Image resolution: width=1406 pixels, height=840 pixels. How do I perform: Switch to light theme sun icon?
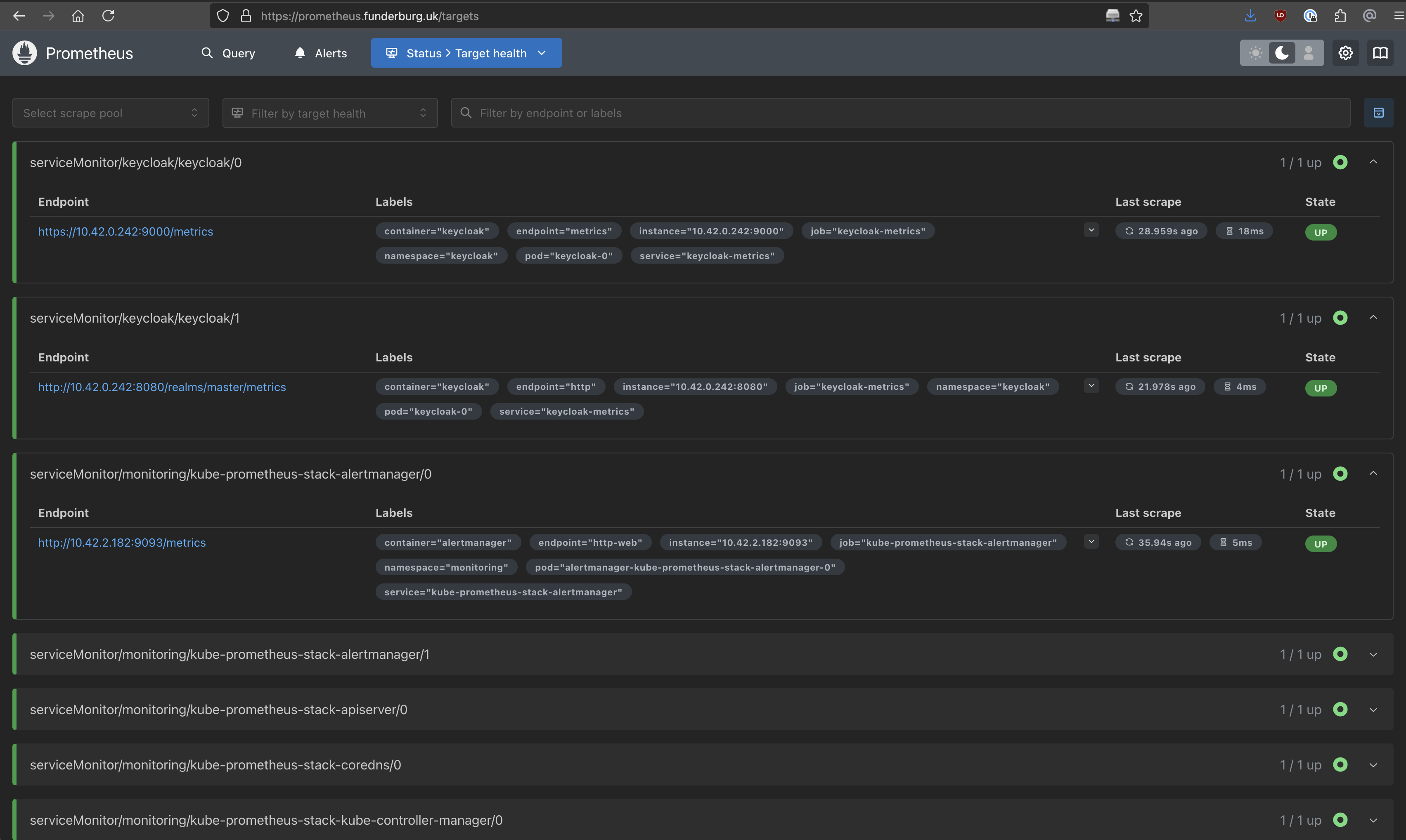pos(1255,53)
